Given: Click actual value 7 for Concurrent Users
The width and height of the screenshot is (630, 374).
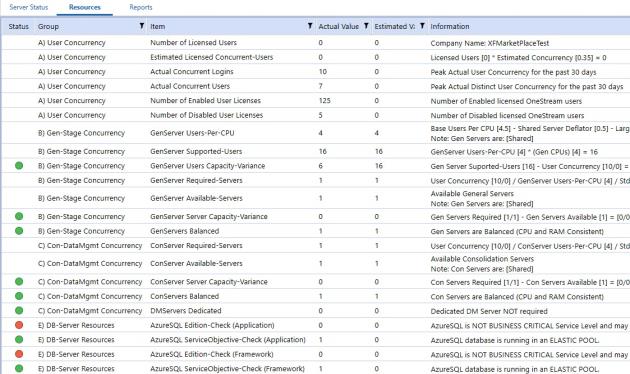Looking at the screenshot, I should point(320,86).
